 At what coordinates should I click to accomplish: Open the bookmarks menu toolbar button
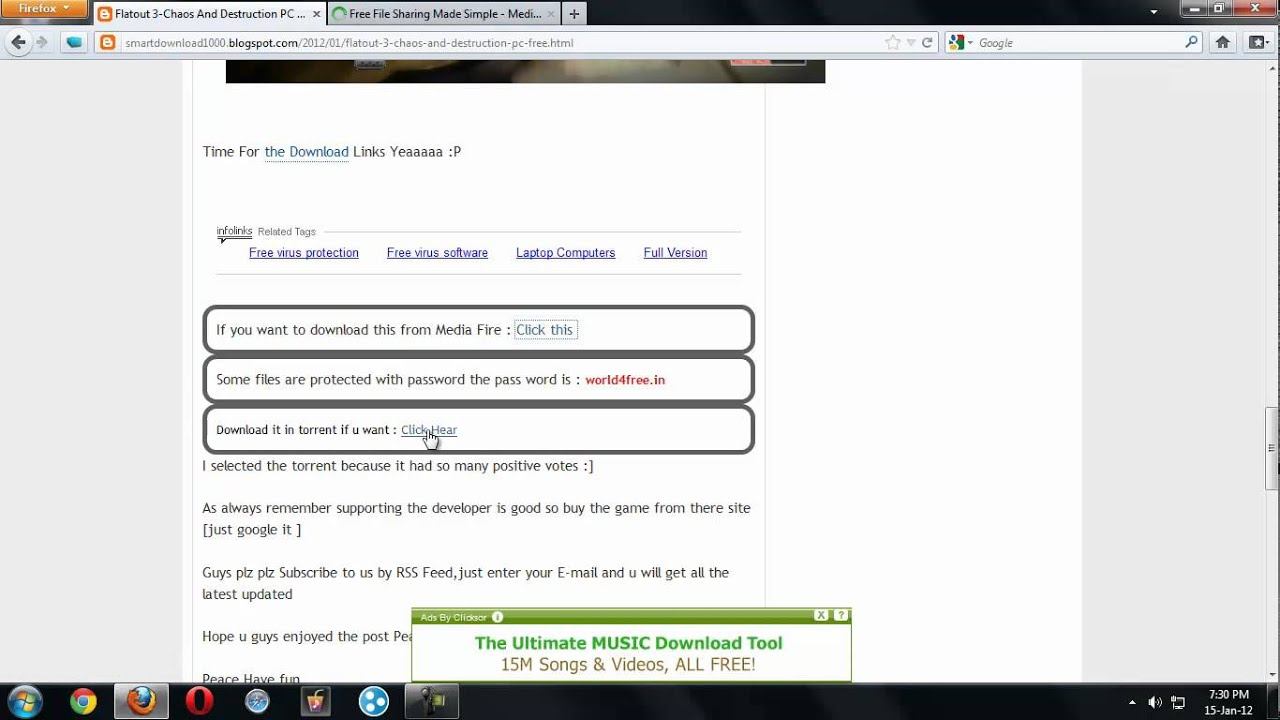1258,42
